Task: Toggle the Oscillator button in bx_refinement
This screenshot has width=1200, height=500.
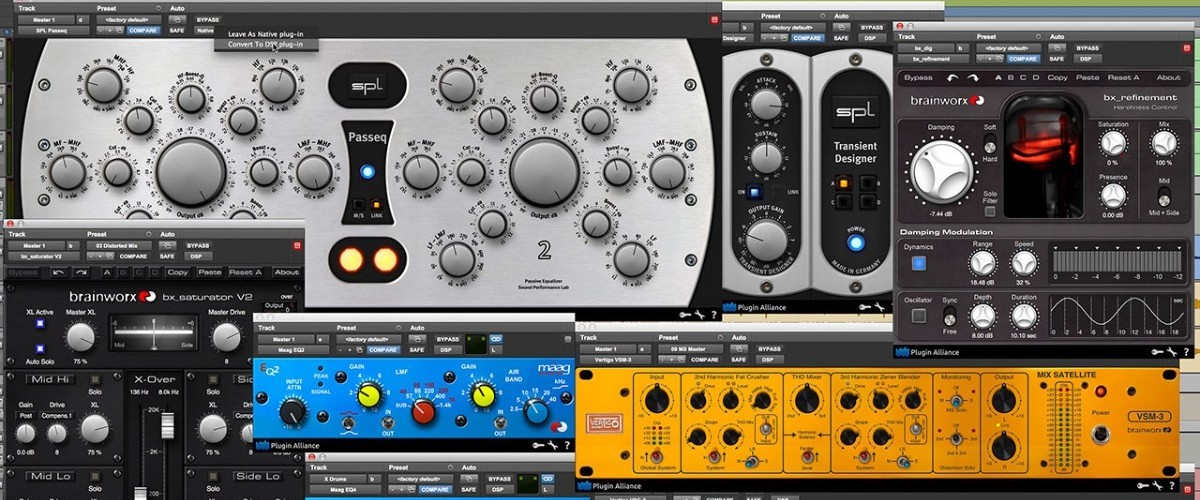Action: 917,316
